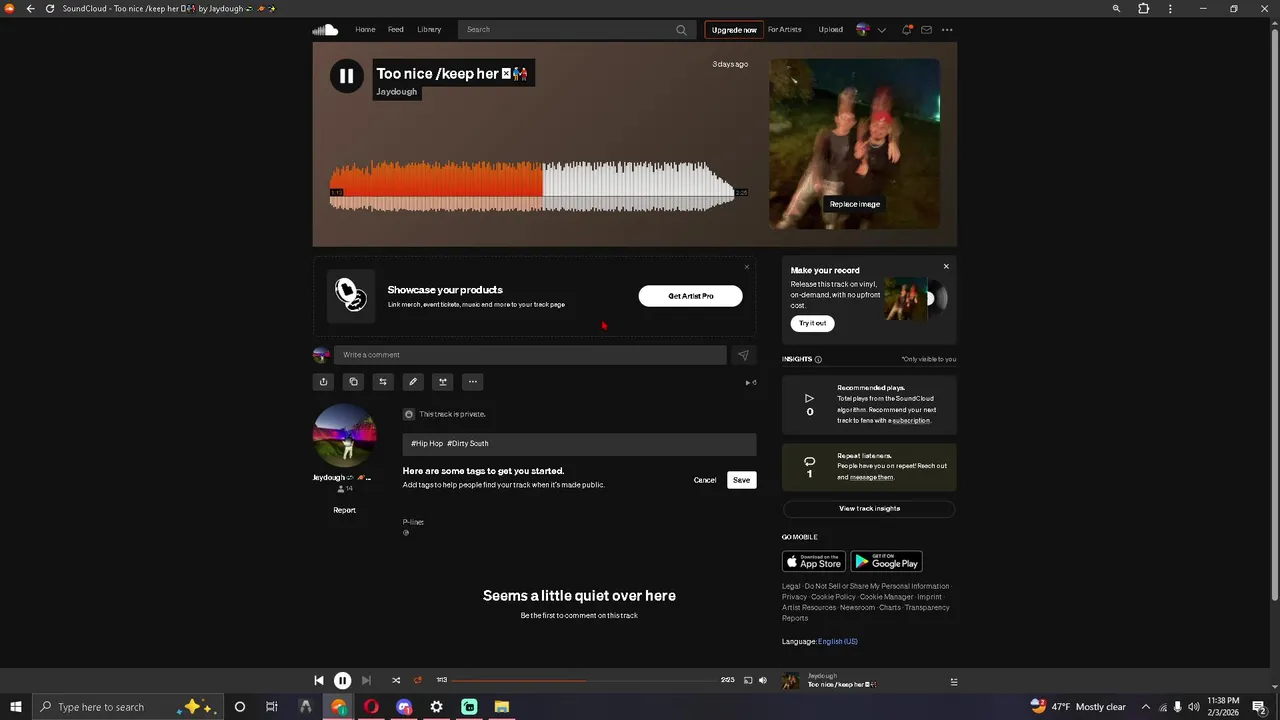Click Upgrade now
This screenshot has width=1280, height=720.
(734, 30)
